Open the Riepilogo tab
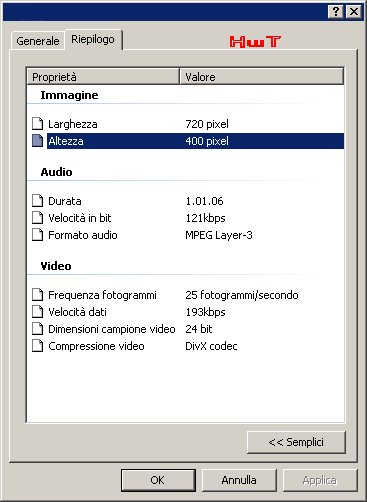The width and height of the screenshot is (367, 502). click(93, 40)
